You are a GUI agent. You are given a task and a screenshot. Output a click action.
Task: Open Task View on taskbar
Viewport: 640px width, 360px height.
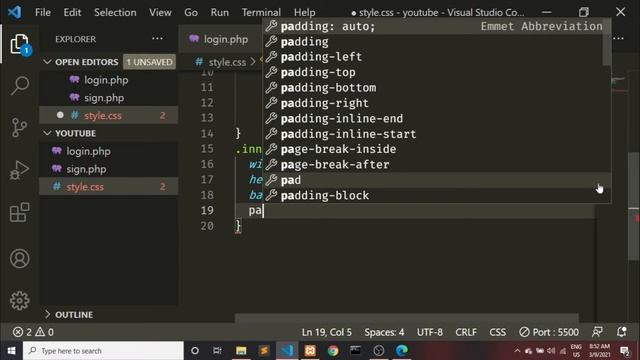[x=217, y=351]
